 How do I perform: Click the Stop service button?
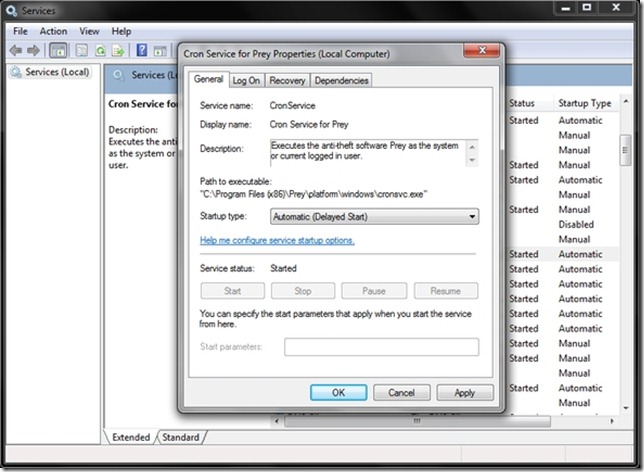pos(303,291)
